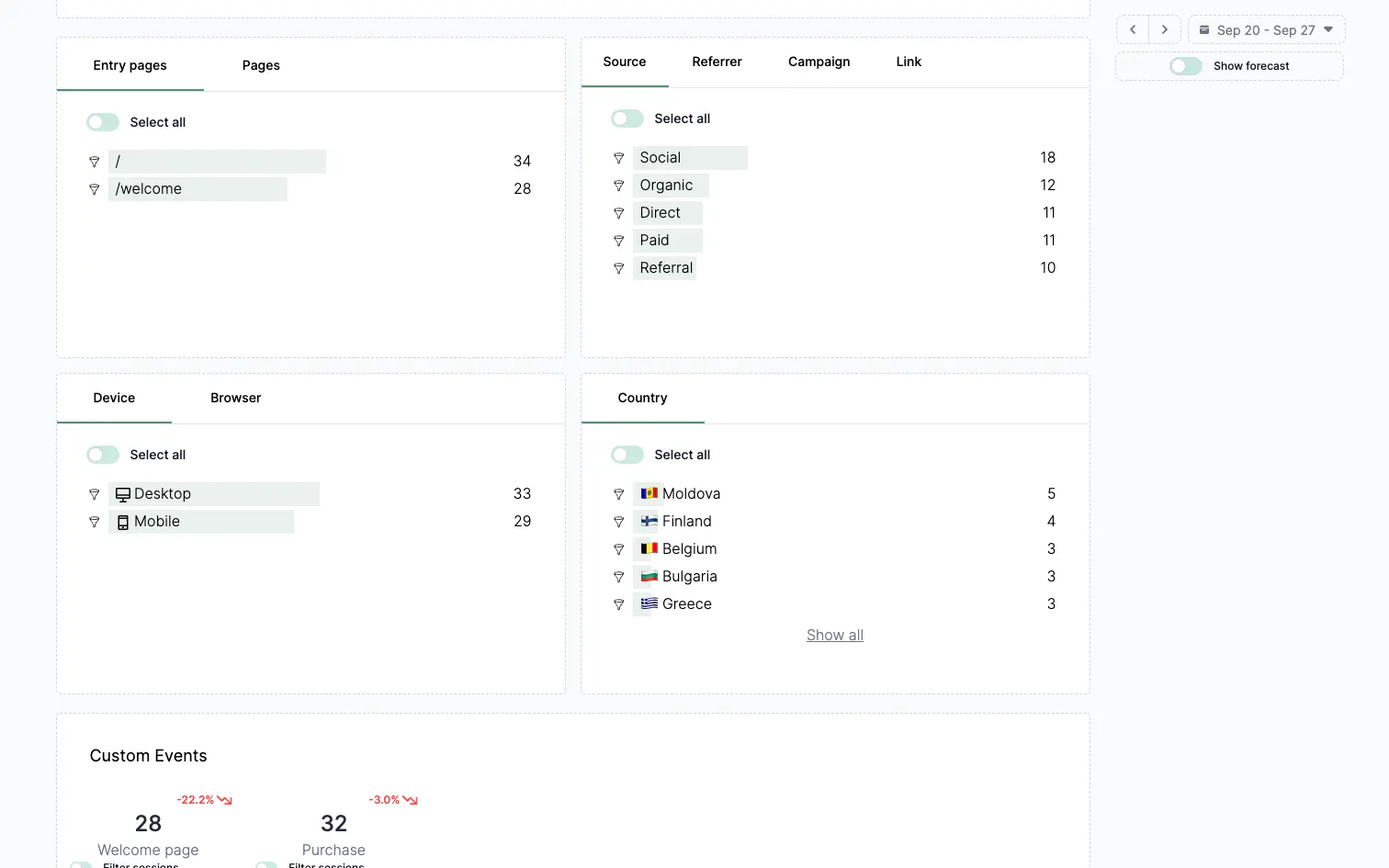Viewport: 1389px width, 868px height.
Task: Click the Mobile phone icon
Action: pos(122,522)
